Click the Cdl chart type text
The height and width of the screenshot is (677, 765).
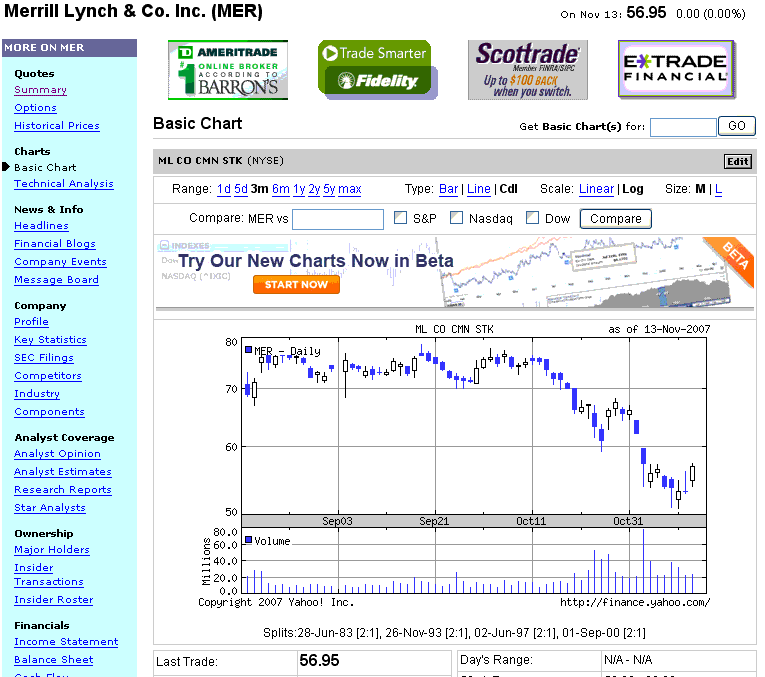[x=508, y=189]
